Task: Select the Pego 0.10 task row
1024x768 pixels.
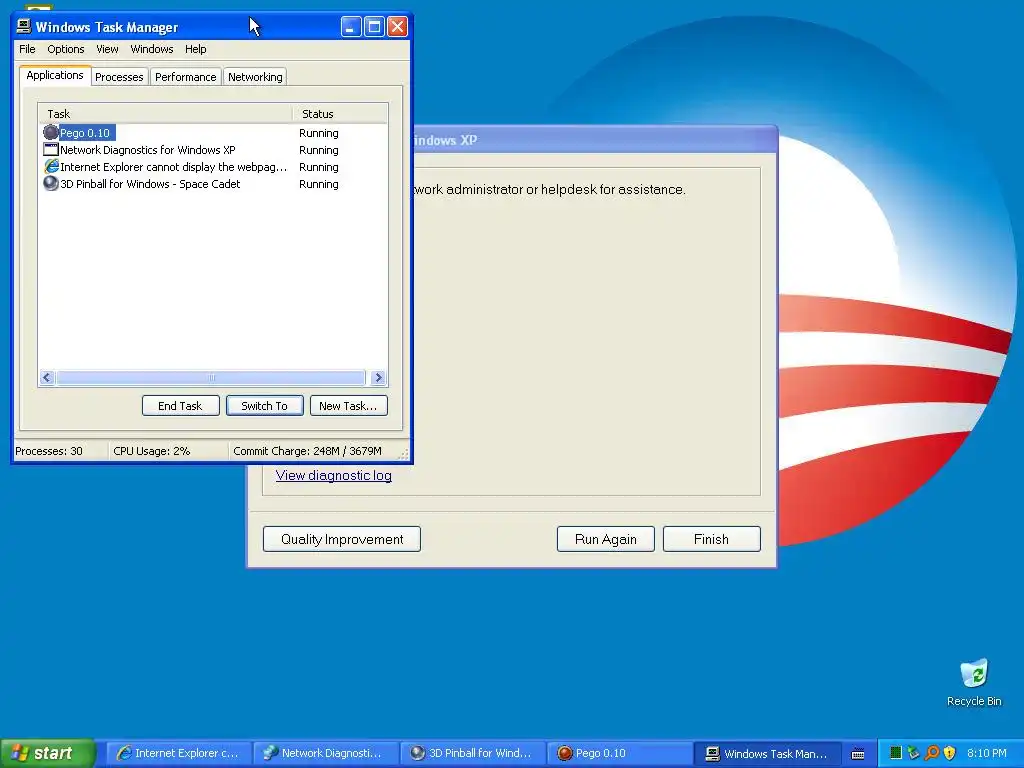Action: (213, 133)
